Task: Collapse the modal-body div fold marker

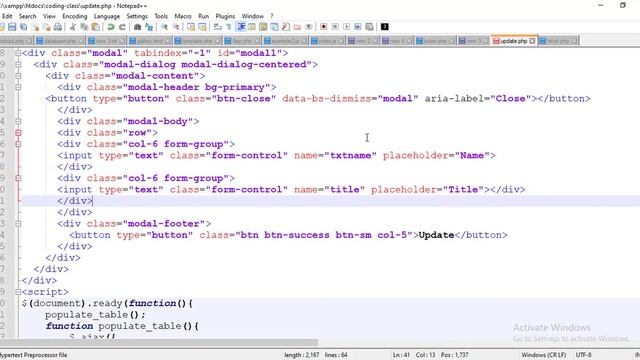Action: click(18, 121)
